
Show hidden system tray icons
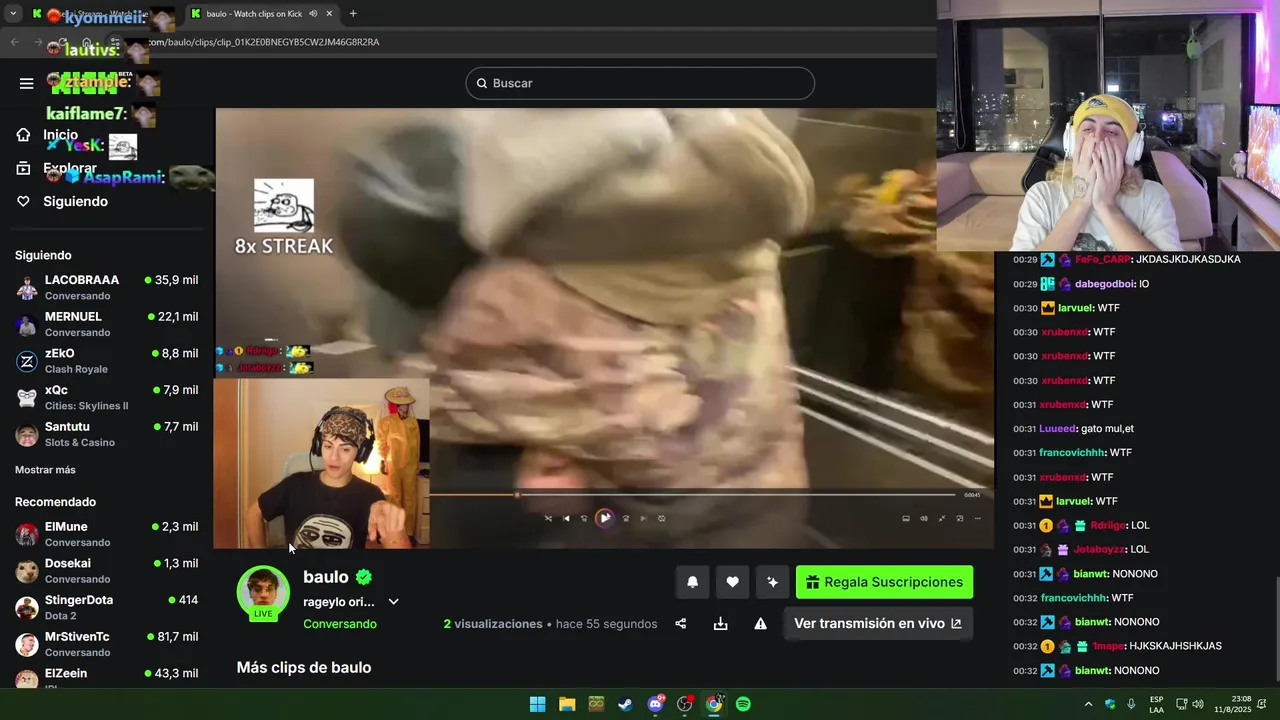pyautogui.click(x=1088, y=704)
